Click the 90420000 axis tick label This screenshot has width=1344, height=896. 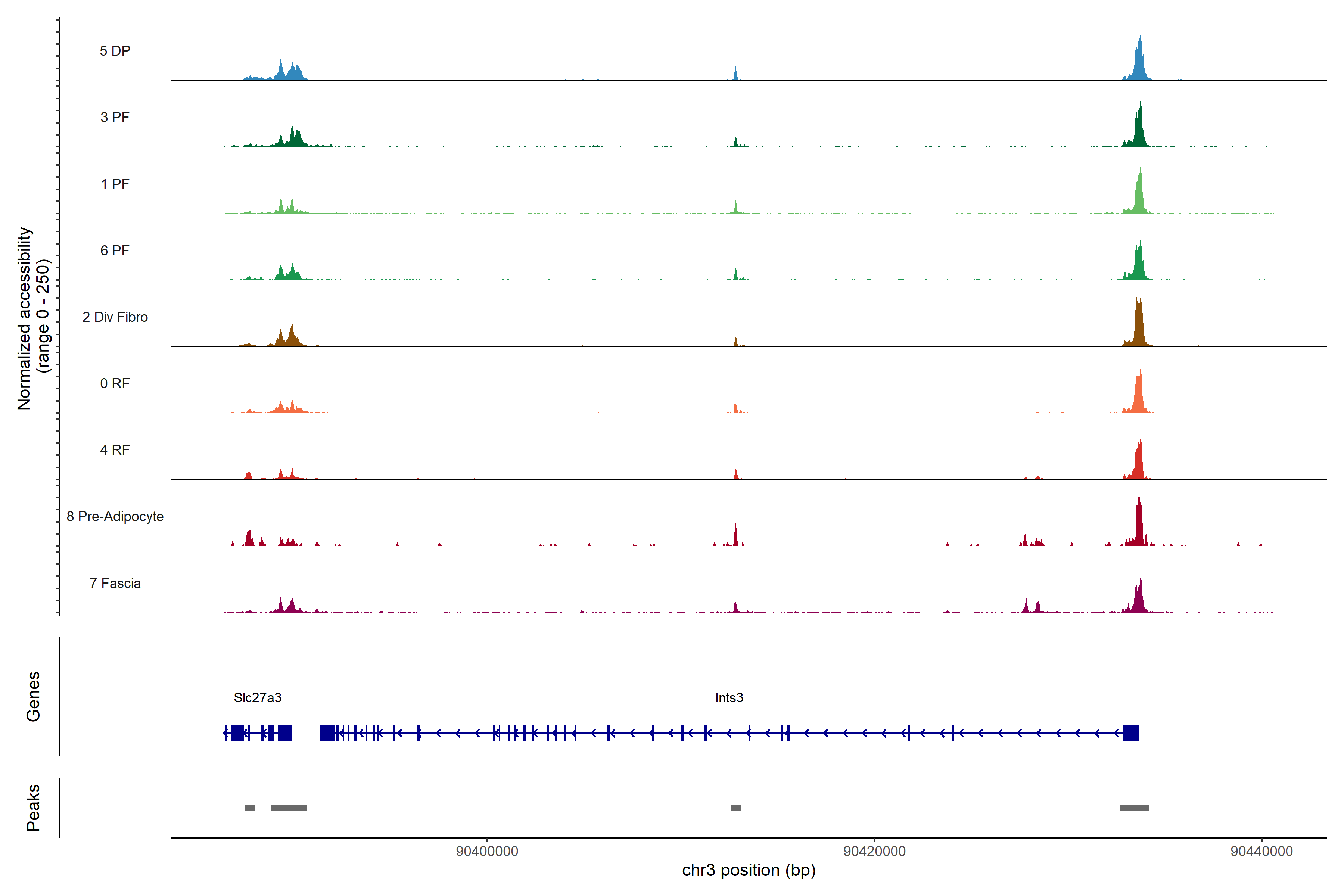pyautogui.click(x=874, y=852)
